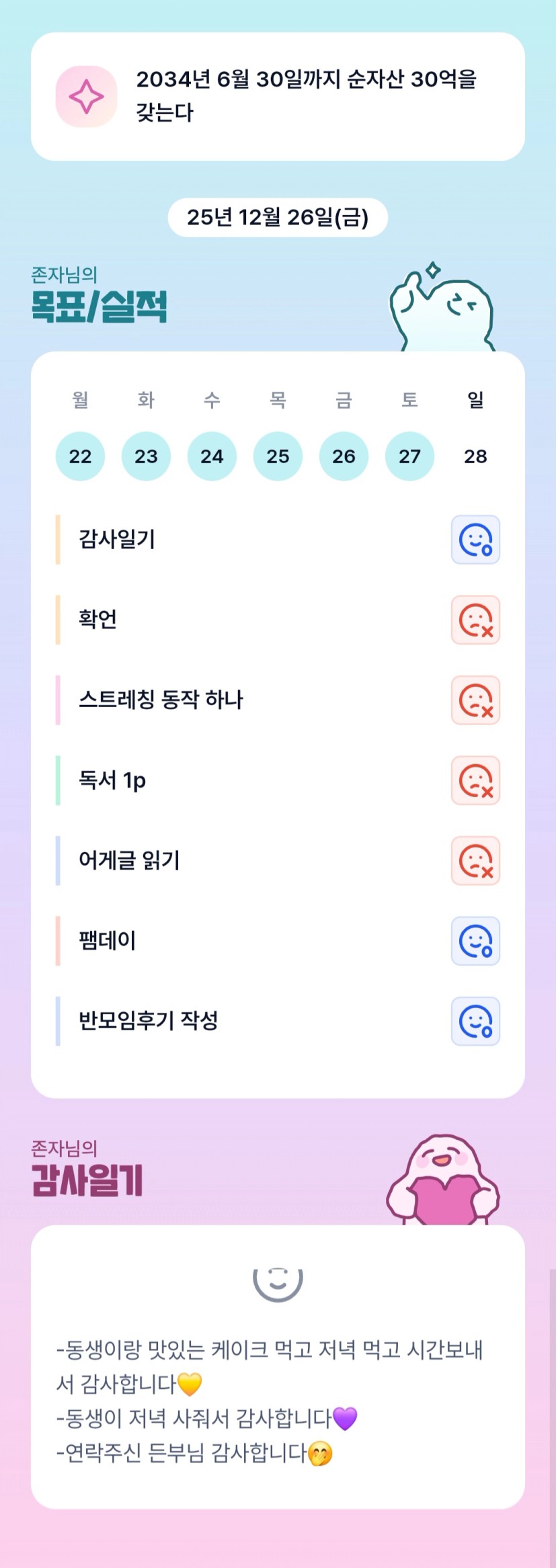The width and height of the screenshot is (556, 1568).
Task: Select Monday the 22nd in week row
Action: click(x=80, y=456)
